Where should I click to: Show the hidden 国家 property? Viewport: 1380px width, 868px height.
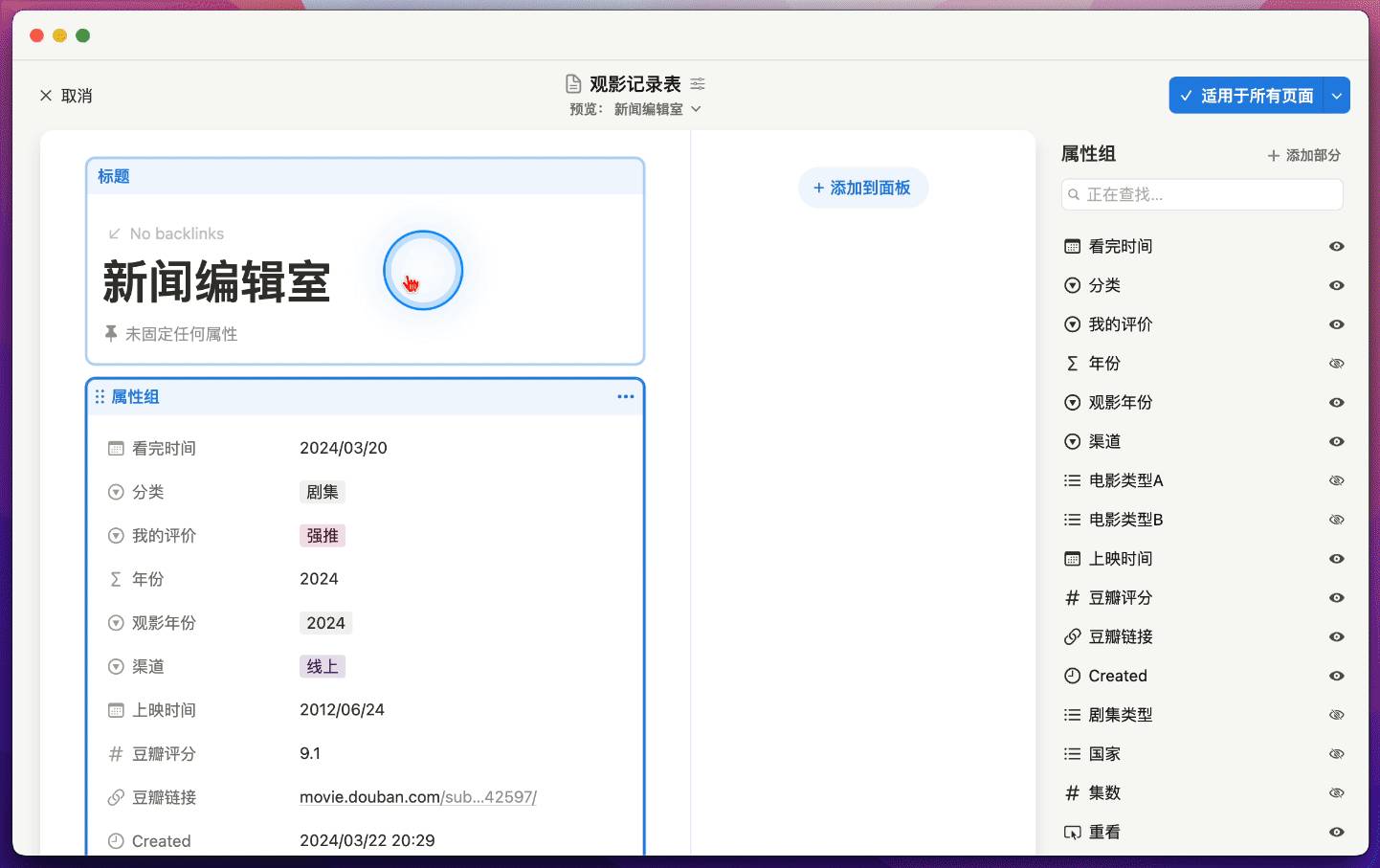pyautogui.click(x=1337, y=754)
